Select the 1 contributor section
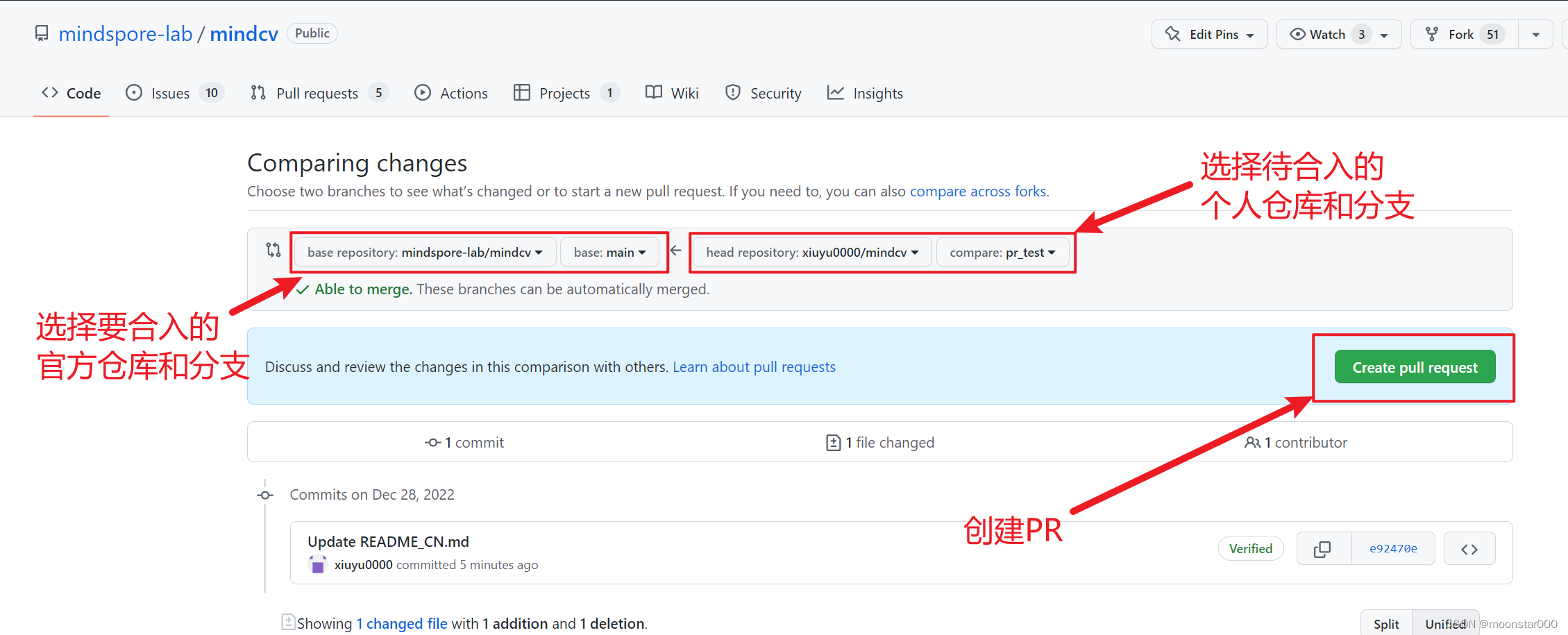Screen dimensions: 1568x635 (x=1296, y=442)
